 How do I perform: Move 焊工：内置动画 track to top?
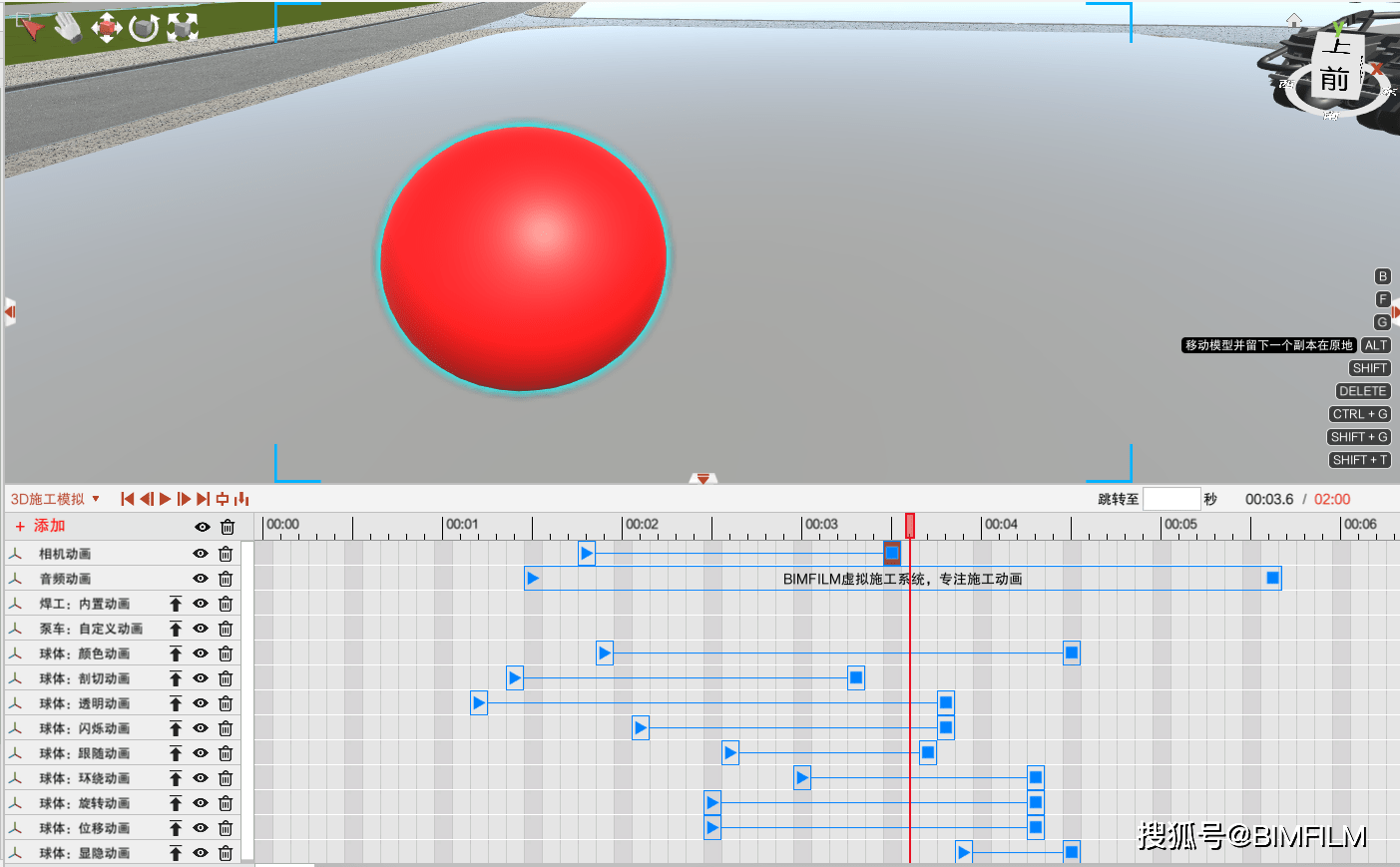(x=176, y=604)
